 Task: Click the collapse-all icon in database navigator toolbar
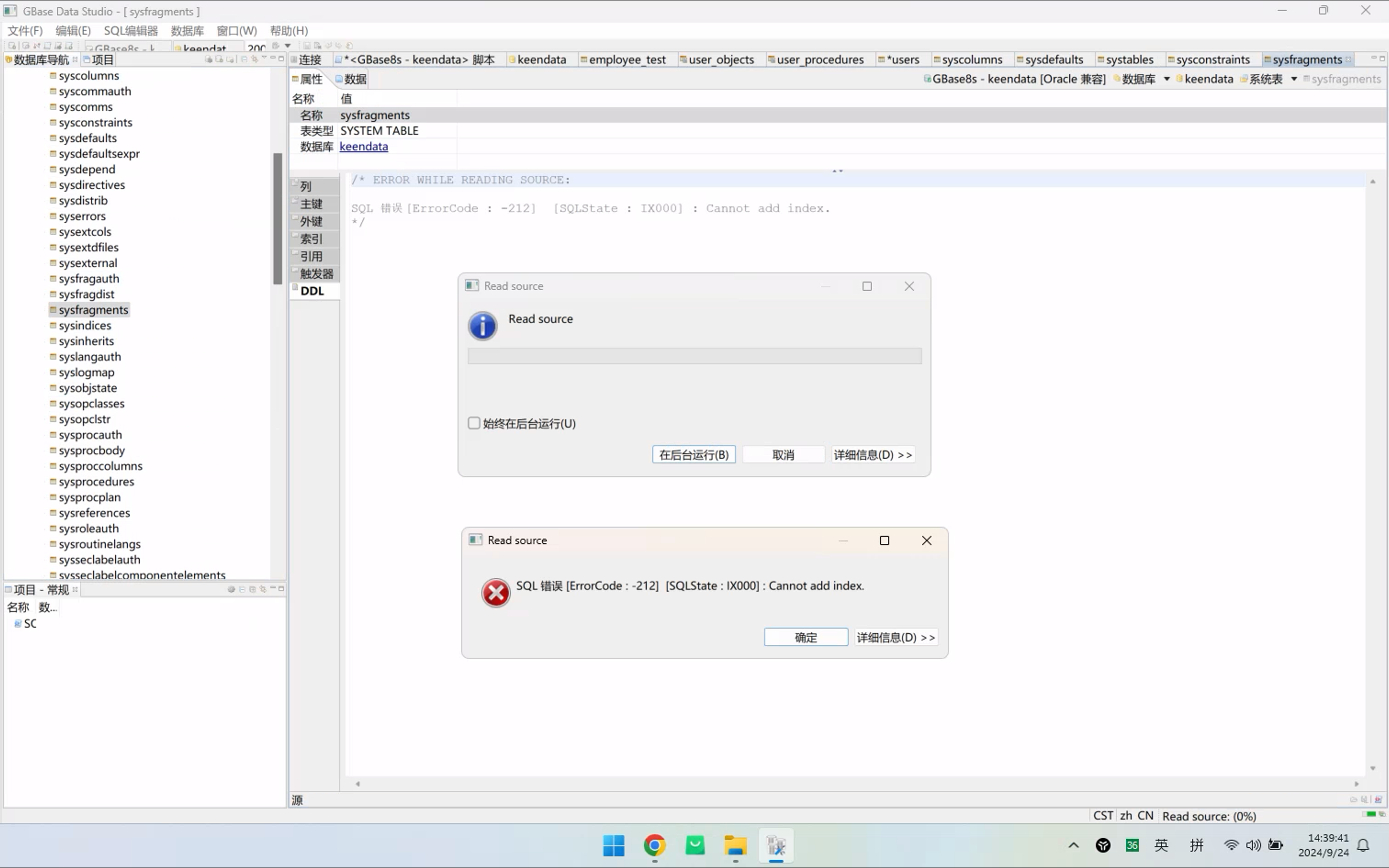click(244, 59)
